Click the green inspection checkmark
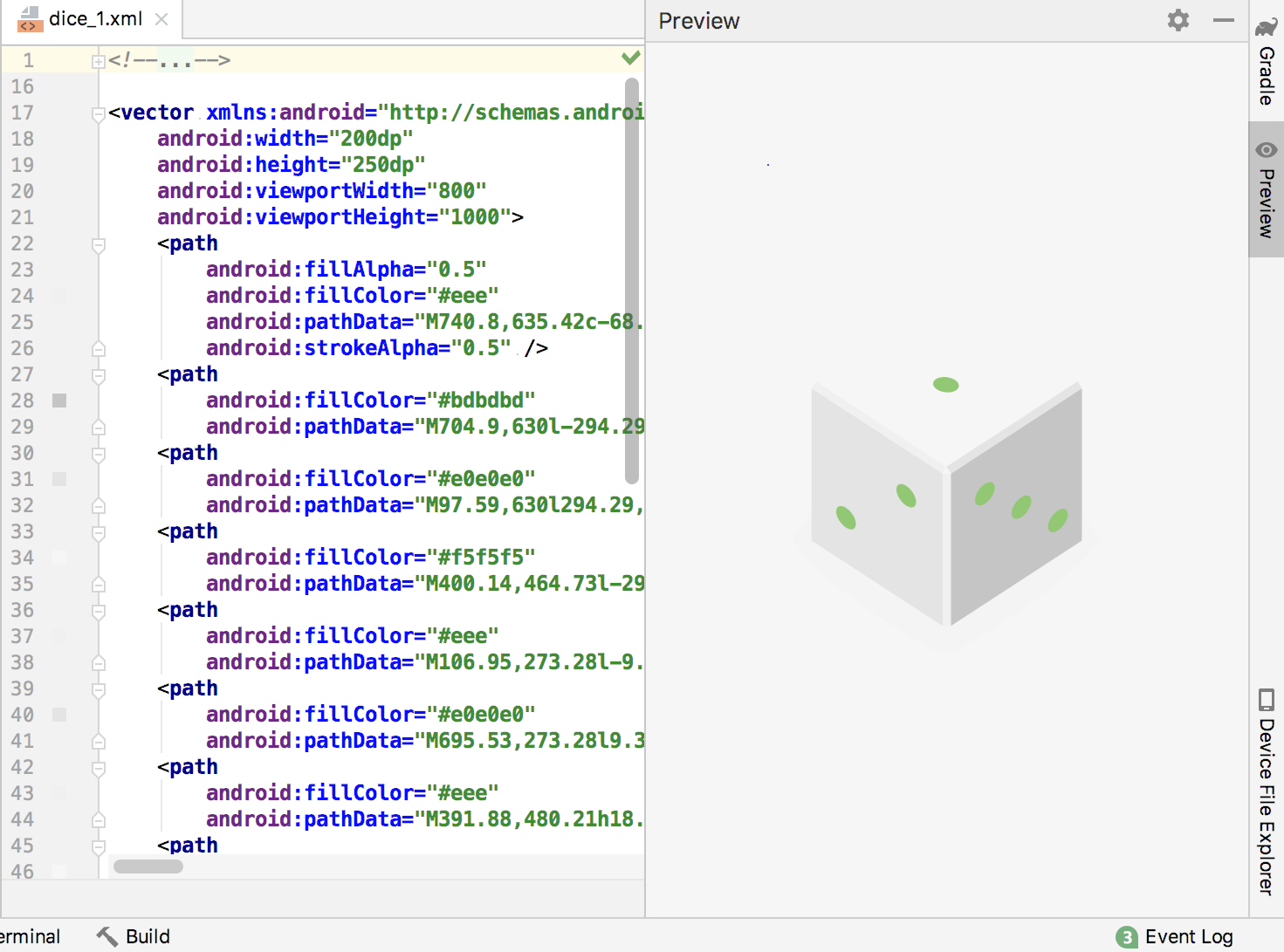The width and height of the screenshot is (1284, 952). click(x=630, y=58)
